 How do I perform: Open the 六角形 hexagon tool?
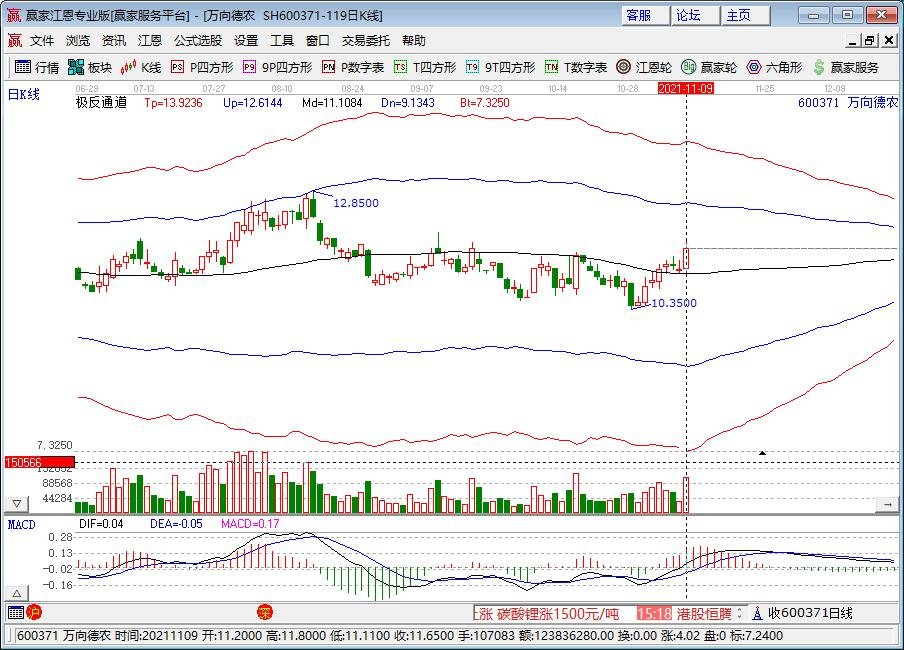[774, 67]
